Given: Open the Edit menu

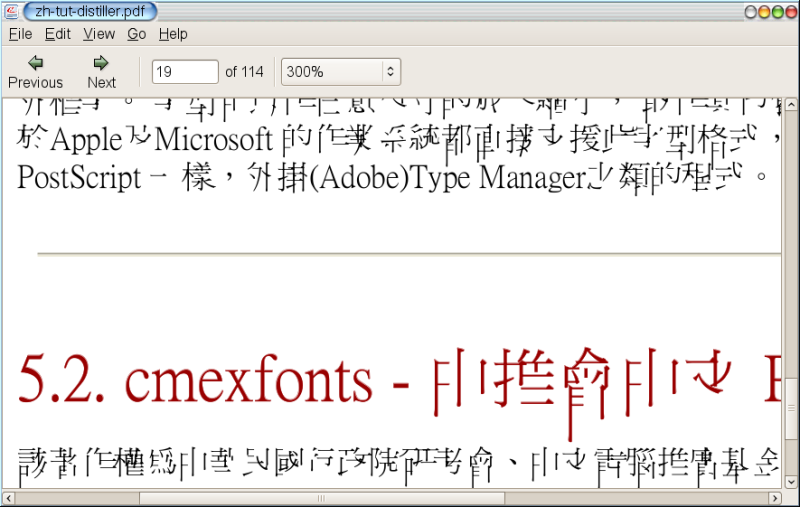Looking at the screenshot, I should [58, 34].
